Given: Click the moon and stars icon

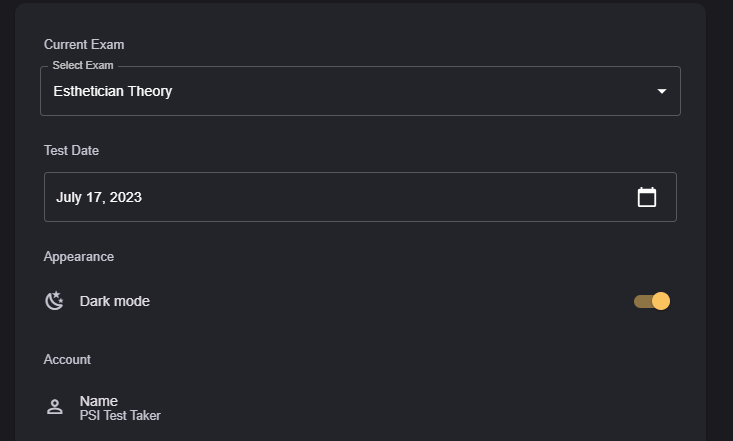Looking at the screenshot, I should point(55,301).
